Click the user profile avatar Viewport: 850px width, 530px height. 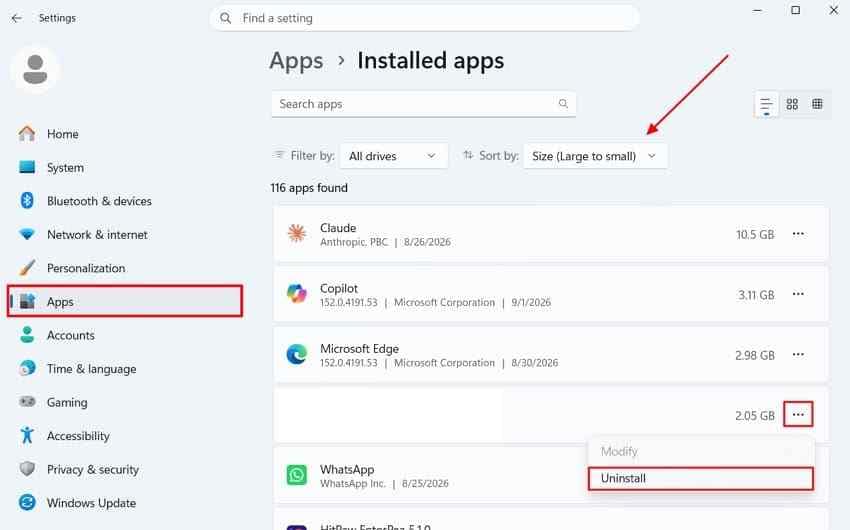(x=35, y=69)
